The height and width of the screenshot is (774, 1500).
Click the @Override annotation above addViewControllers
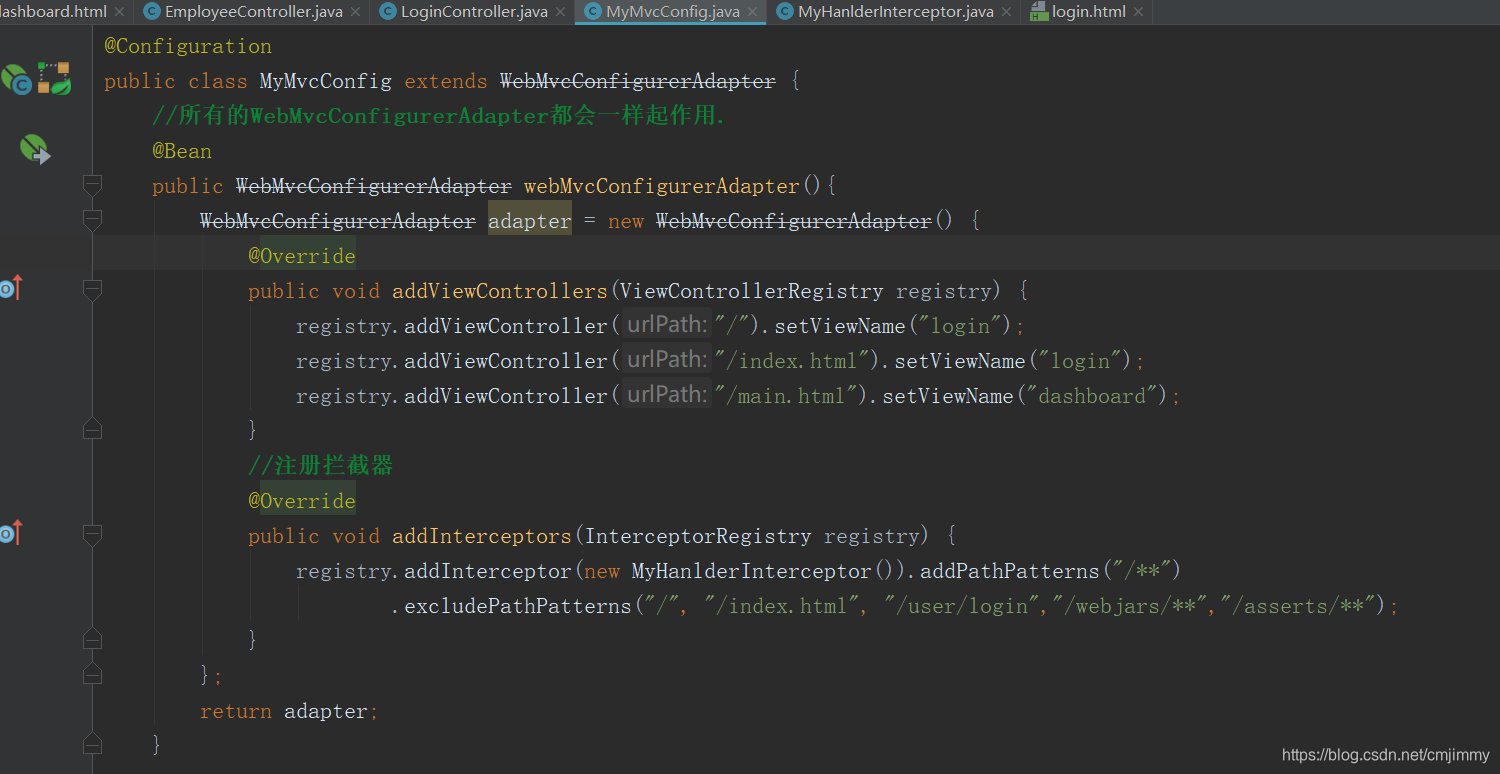coord(302,256)
